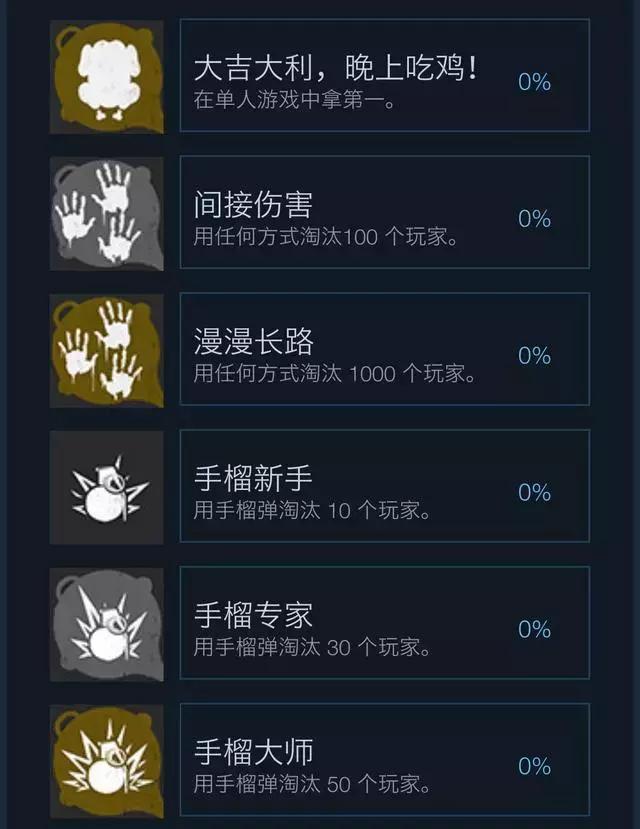Click the 0% progress for 漫漫长路
The image size is (640, 829).
(x=534, y=355)
